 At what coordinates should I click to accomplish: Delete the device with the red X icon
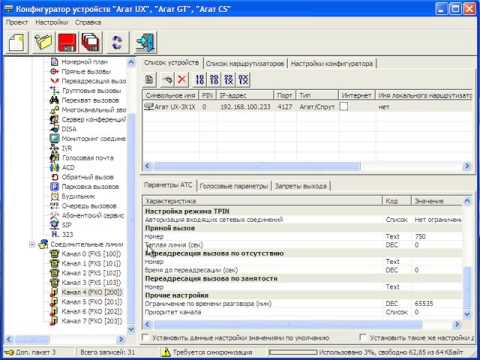pos(182,79)
